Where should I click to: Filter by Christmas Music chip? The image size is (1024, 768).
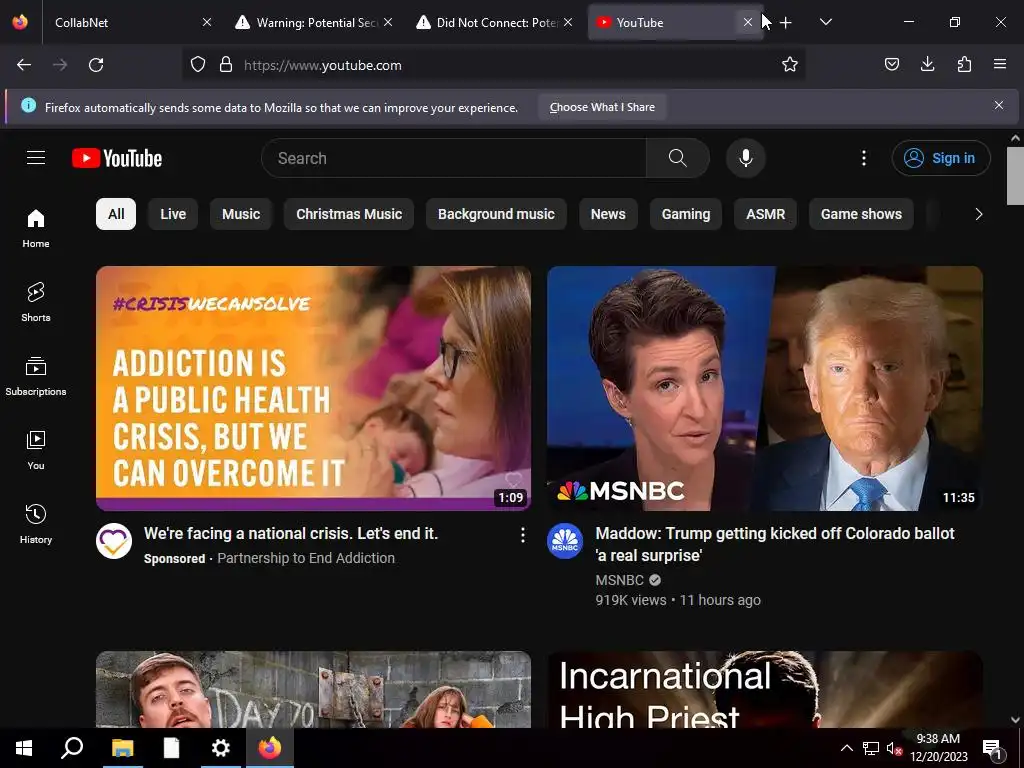click(349, 214)
